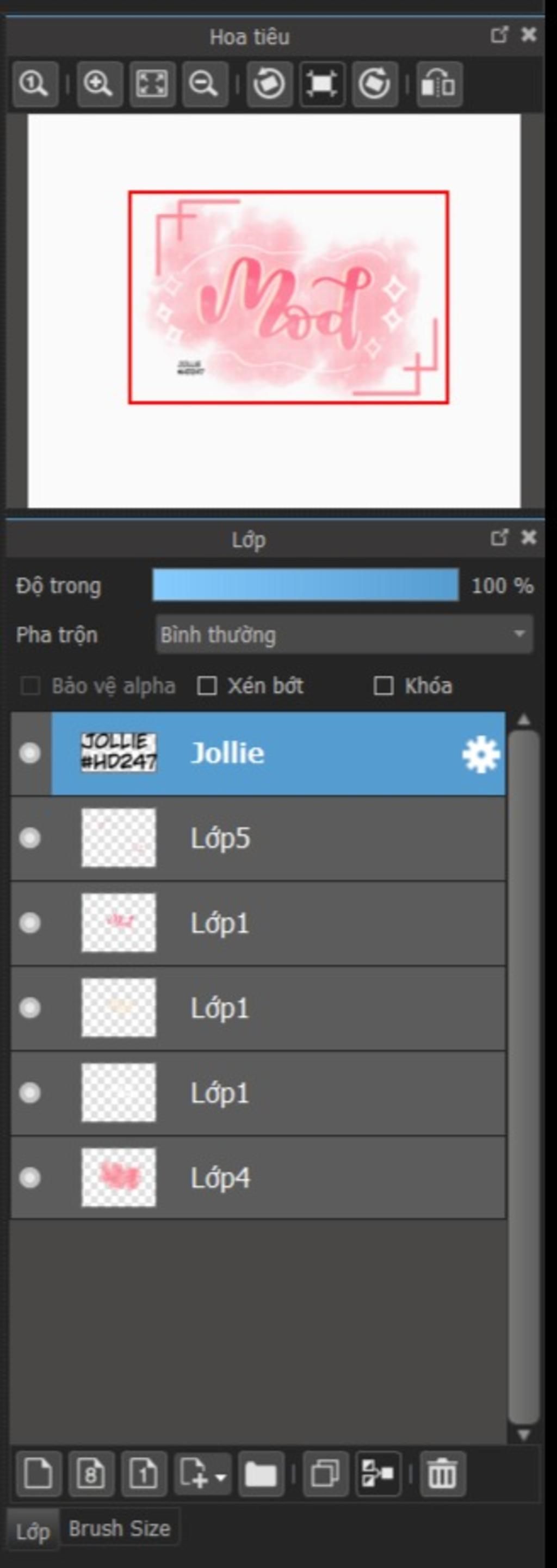
Task: Zoom out using navigator magnifier minus
Action: [205, 83]
